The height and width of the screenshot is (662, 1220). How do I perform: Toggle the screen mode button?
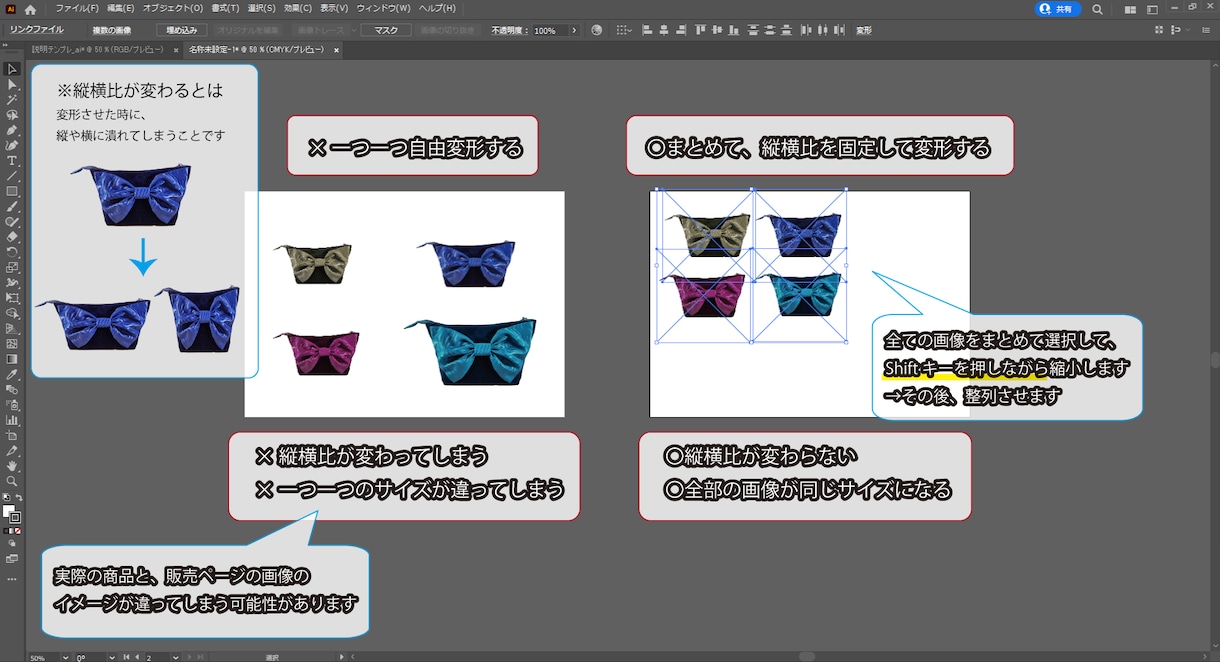click(x=12, y=559)
